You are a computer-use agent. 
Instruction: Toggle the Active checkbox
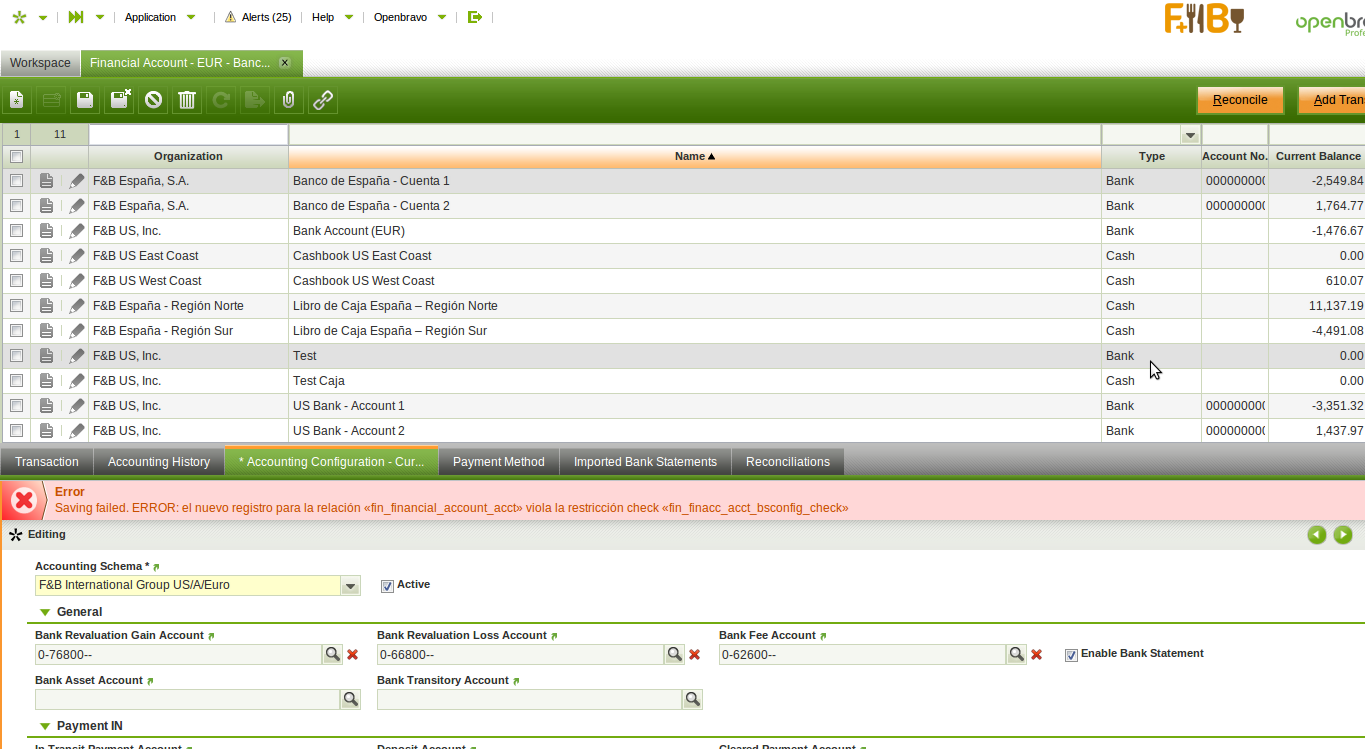[387, 586]
